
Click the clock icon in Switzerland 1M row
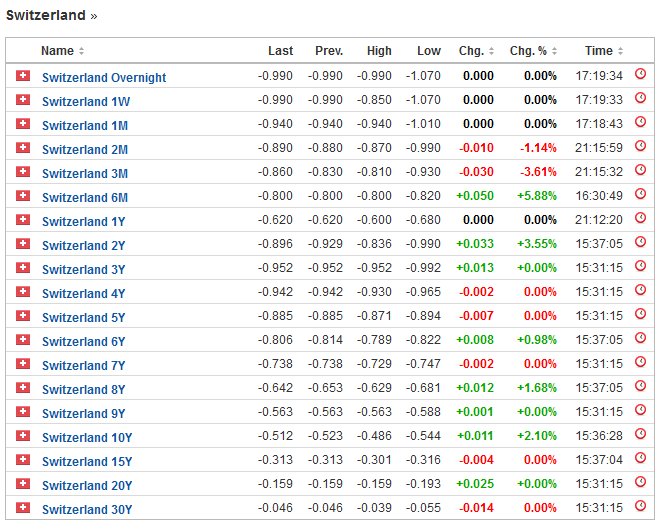[640, 122]
